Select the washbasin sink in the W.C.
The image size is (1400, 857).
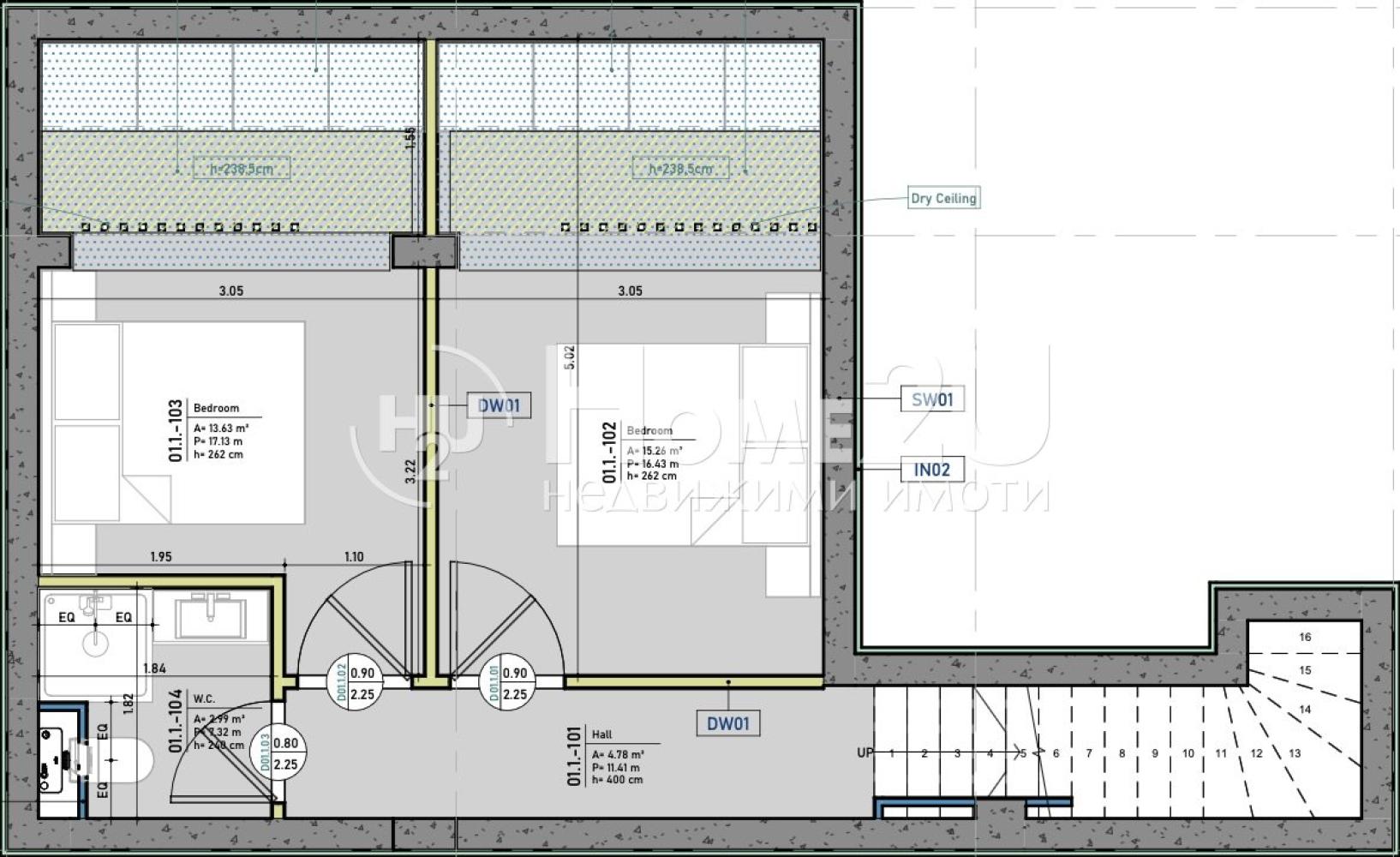coord(210,617)
